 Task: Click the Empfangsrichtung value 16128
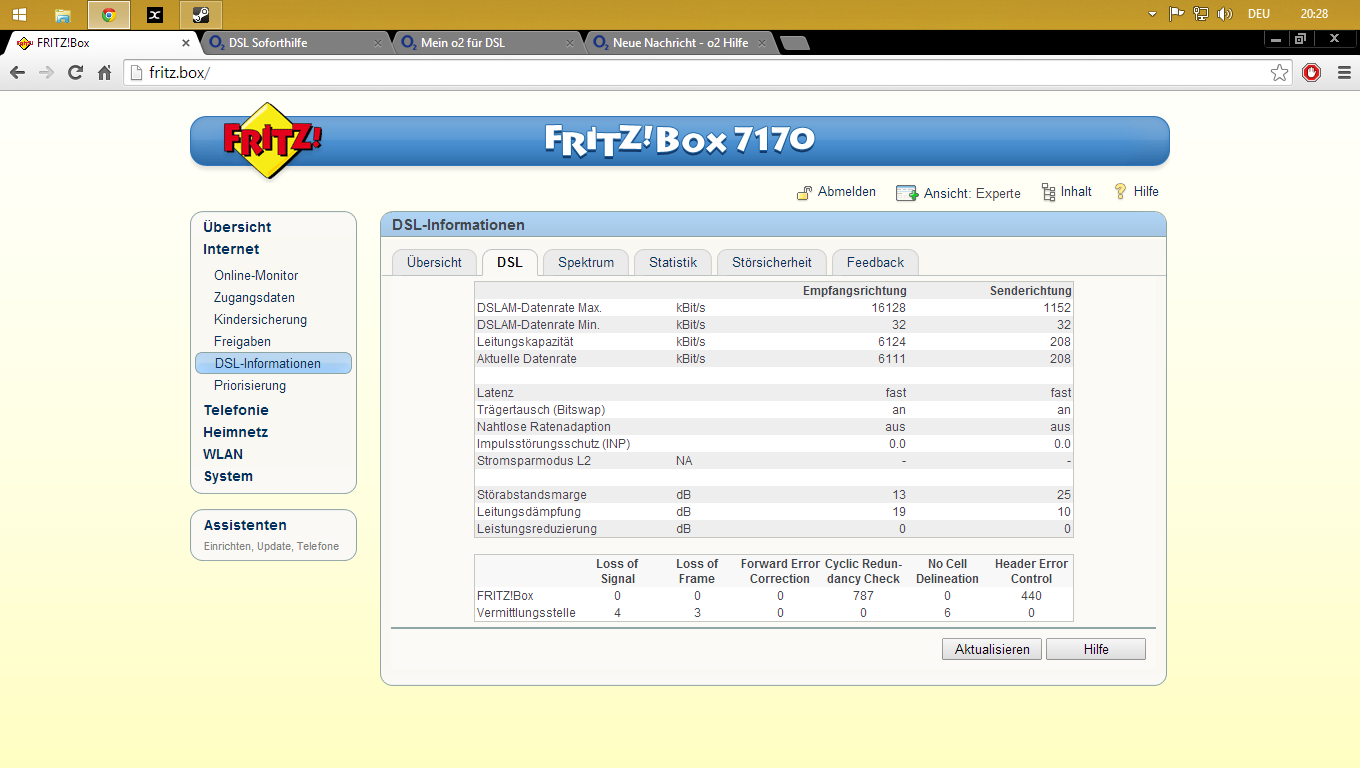click(888, 308)
